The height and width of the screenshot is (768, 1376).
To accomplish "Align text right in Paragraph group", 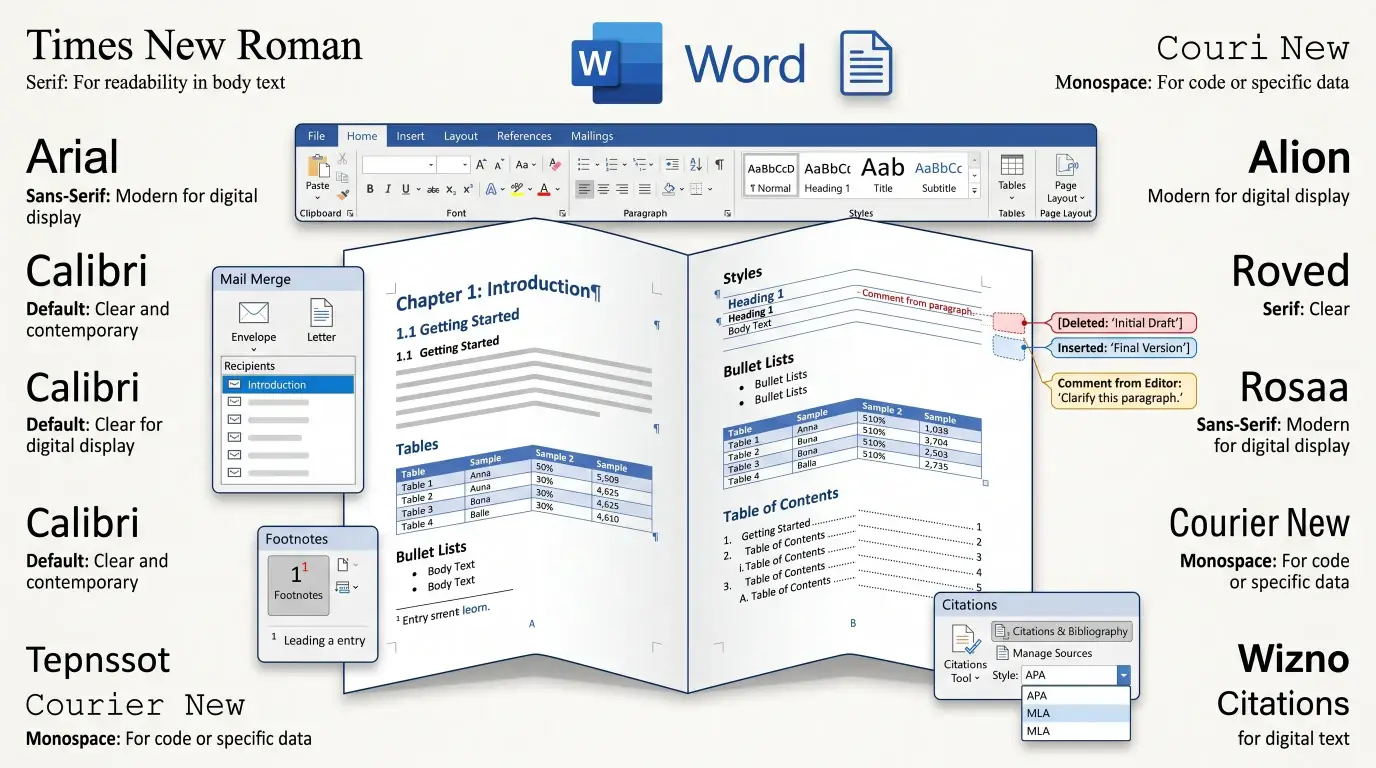I will (x=622, y=189).
